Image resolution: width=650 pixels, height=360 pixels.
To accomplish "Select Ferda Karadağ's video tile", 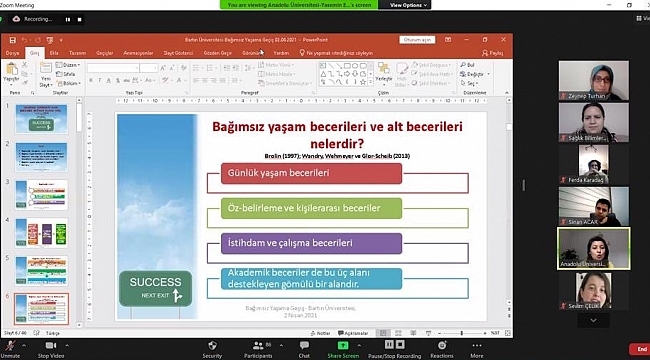I will tap(594, 164).
